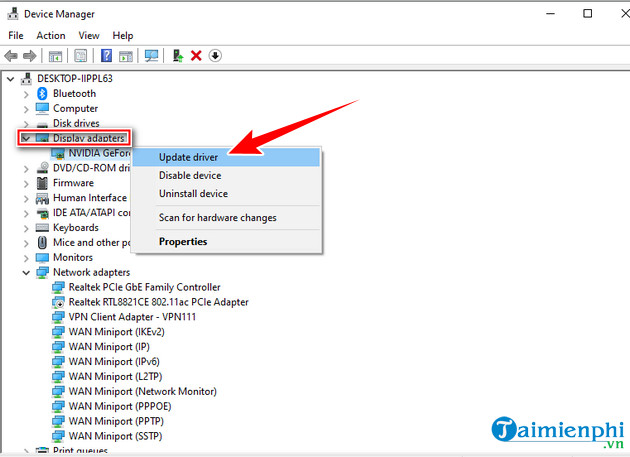Select the Display adapters label
This screenshot has width=630, height=457.
[x=89, y=138]
